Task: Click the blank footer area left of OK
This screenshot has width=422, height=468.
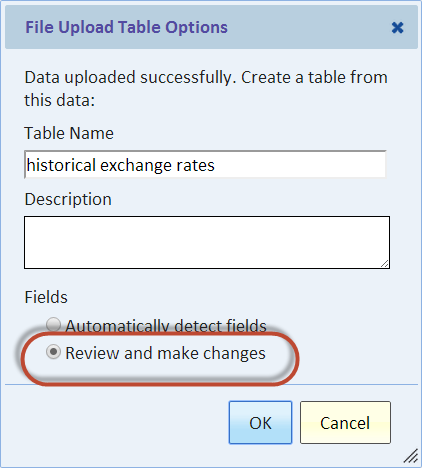Action: [117, 422]
